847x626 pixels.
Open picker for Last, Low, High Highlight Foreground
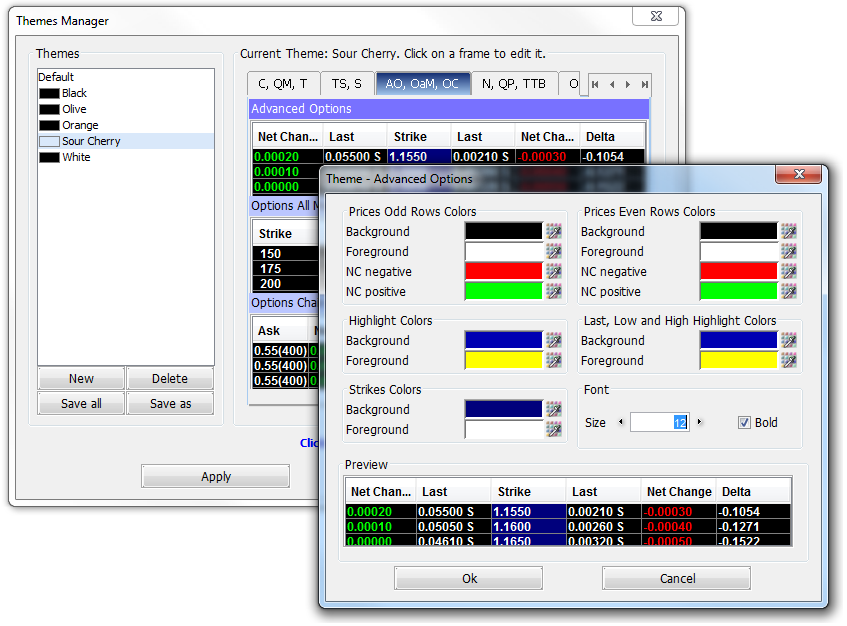tap(789, 360)
